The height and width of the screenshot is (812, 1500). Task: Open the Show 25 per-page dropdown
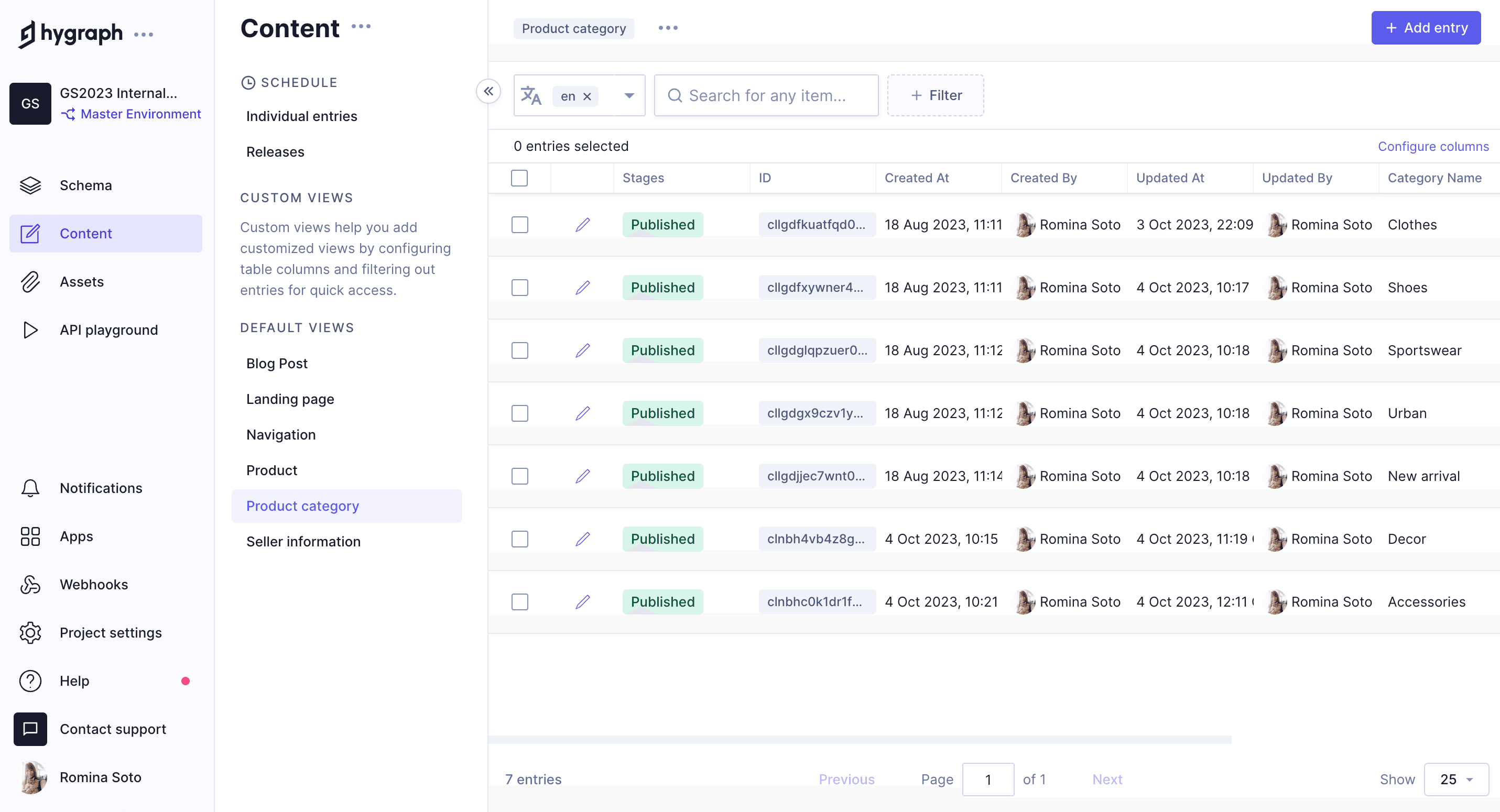pos(1456,780)
